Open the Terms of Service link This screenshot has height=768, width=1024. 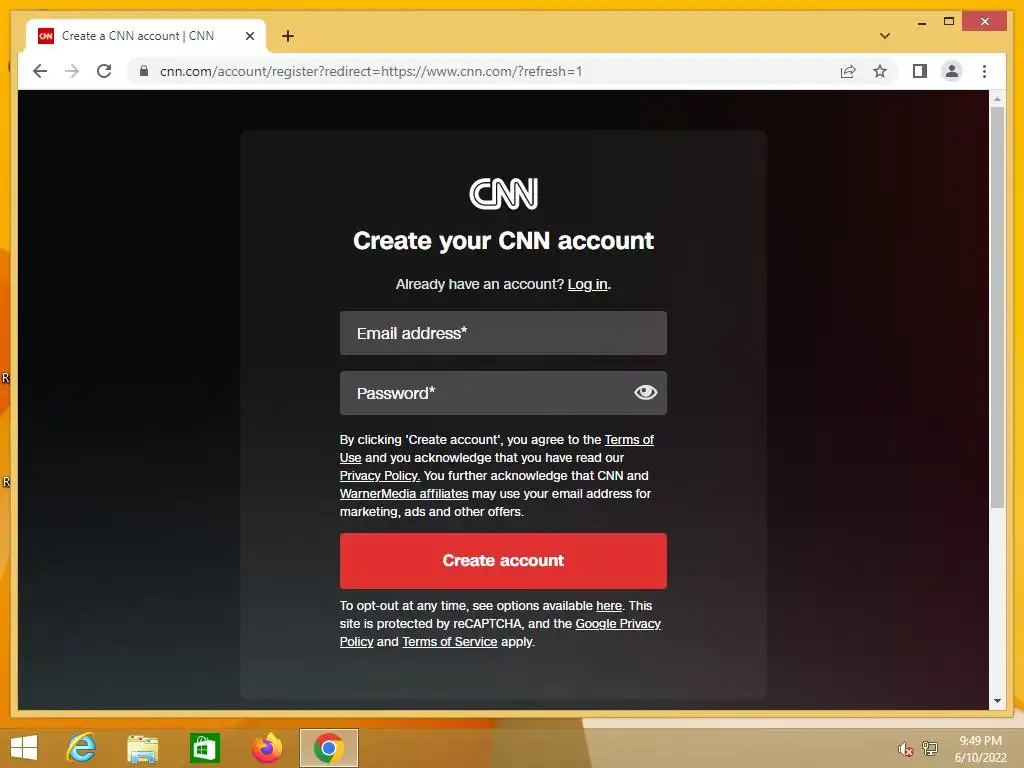point(449,641)
